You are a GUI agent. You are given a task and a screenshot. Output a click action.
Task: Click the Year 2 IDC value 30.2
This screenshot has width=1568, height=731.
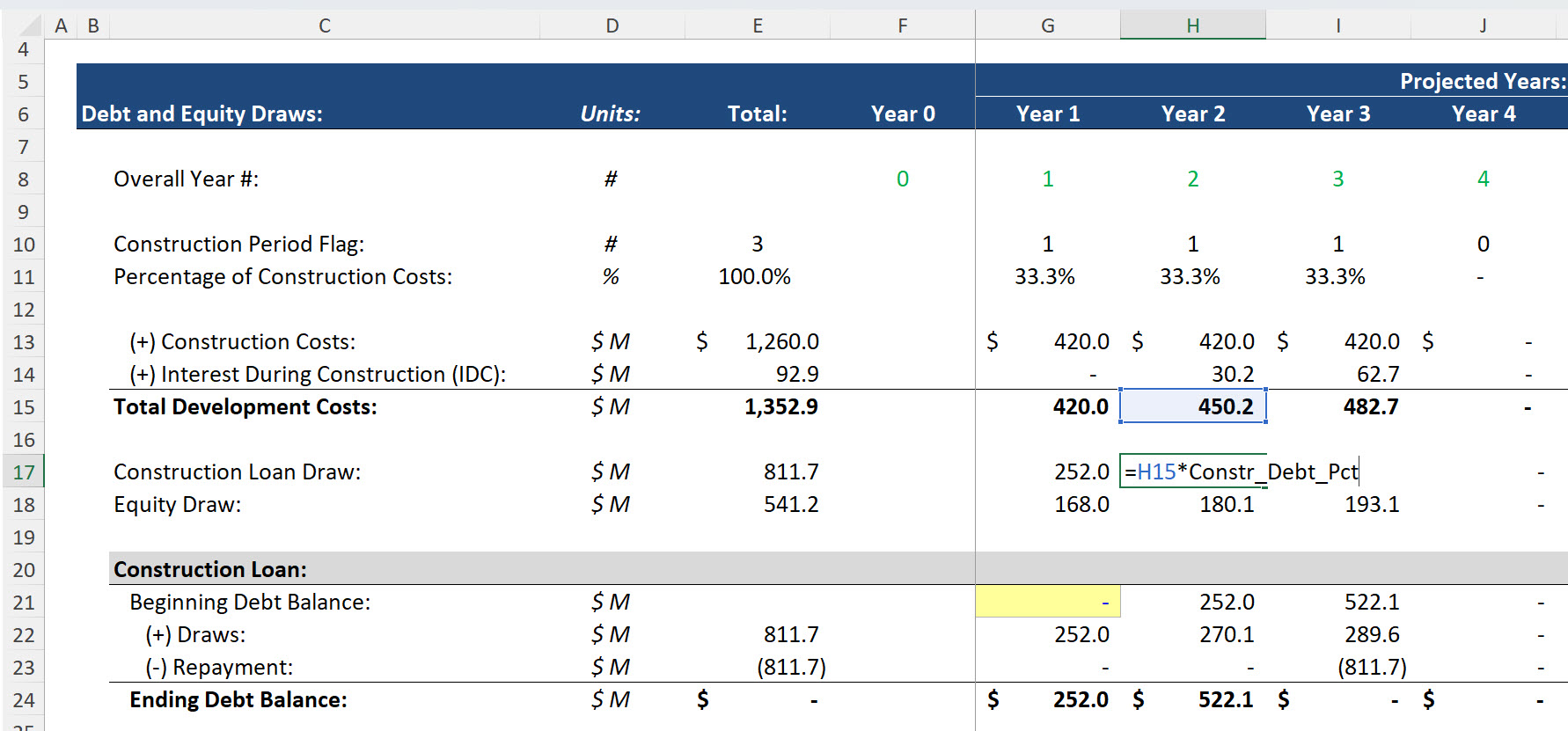[1233, 375]
